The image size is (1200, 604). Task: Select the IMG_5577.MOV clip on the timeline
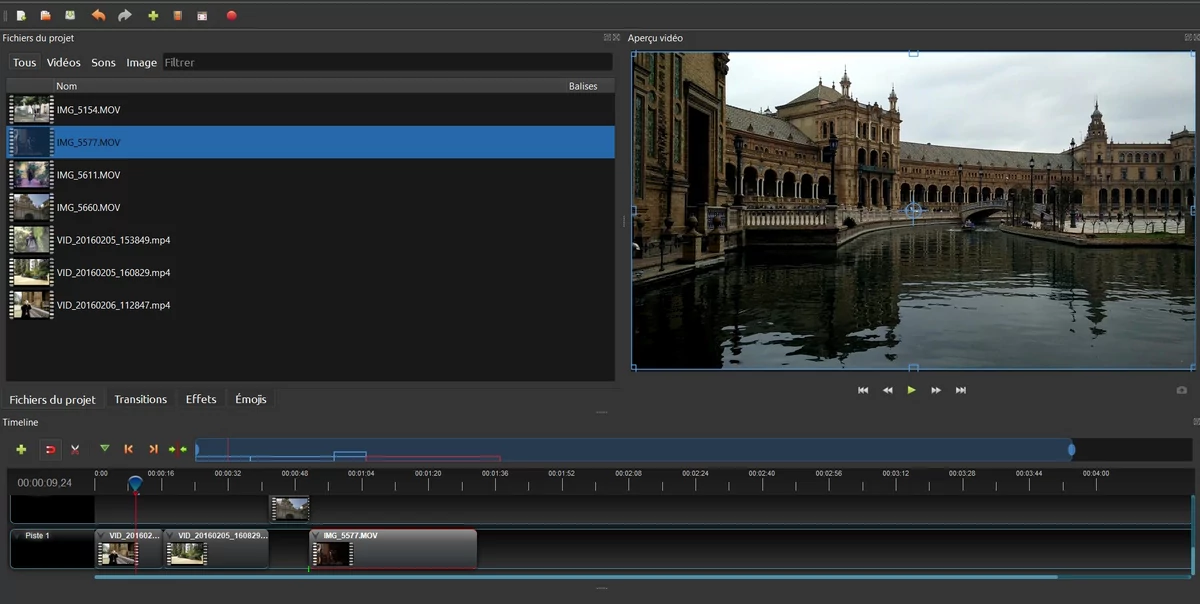(x=393, y=549)
